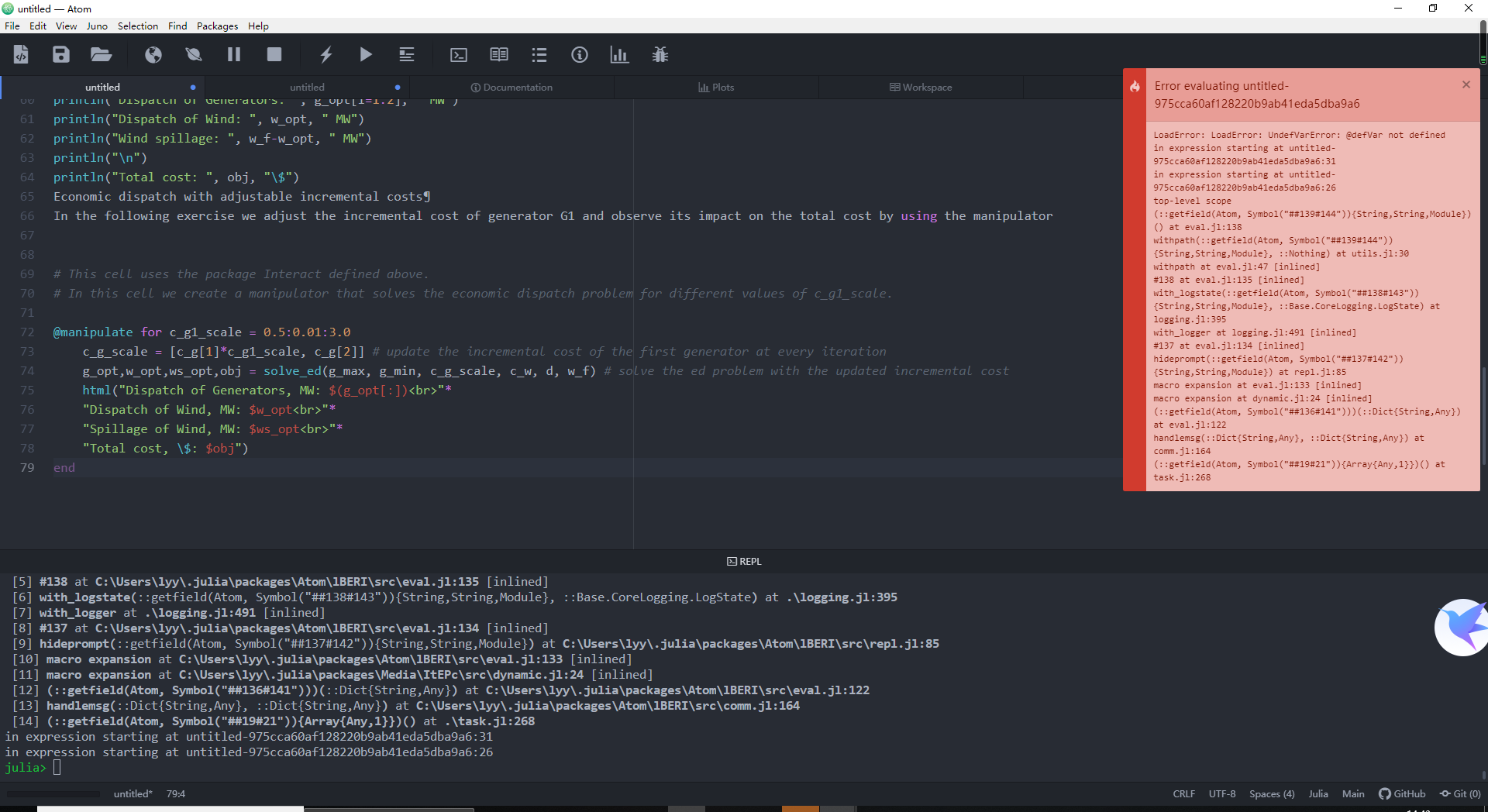Switch to the second untitled tab

307,87
